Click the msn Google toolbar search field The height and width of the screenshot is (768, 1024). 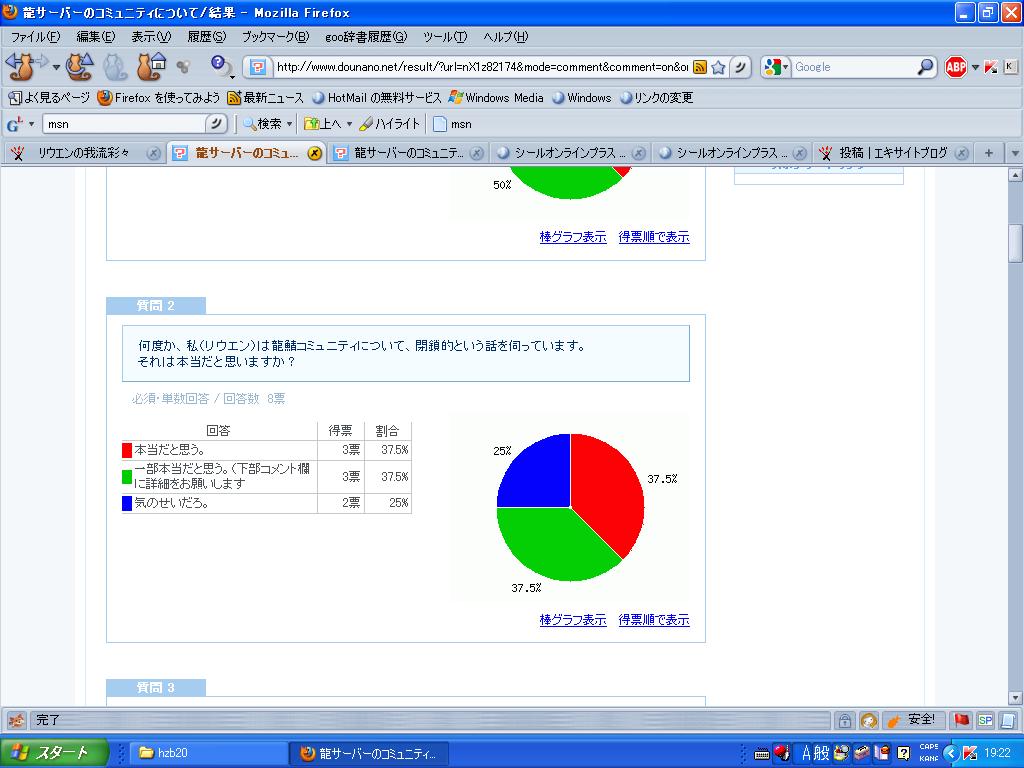[x=124, y=123]
